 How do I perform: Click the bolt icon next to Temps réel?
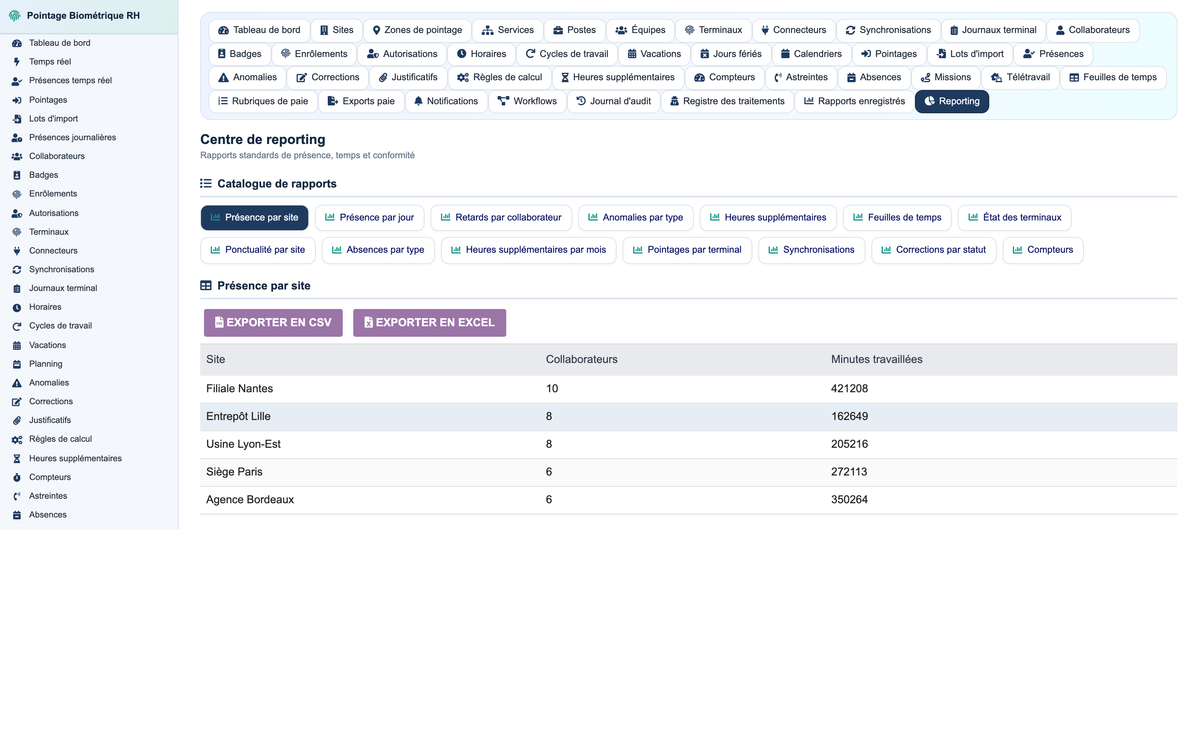[x=17, y=62]
